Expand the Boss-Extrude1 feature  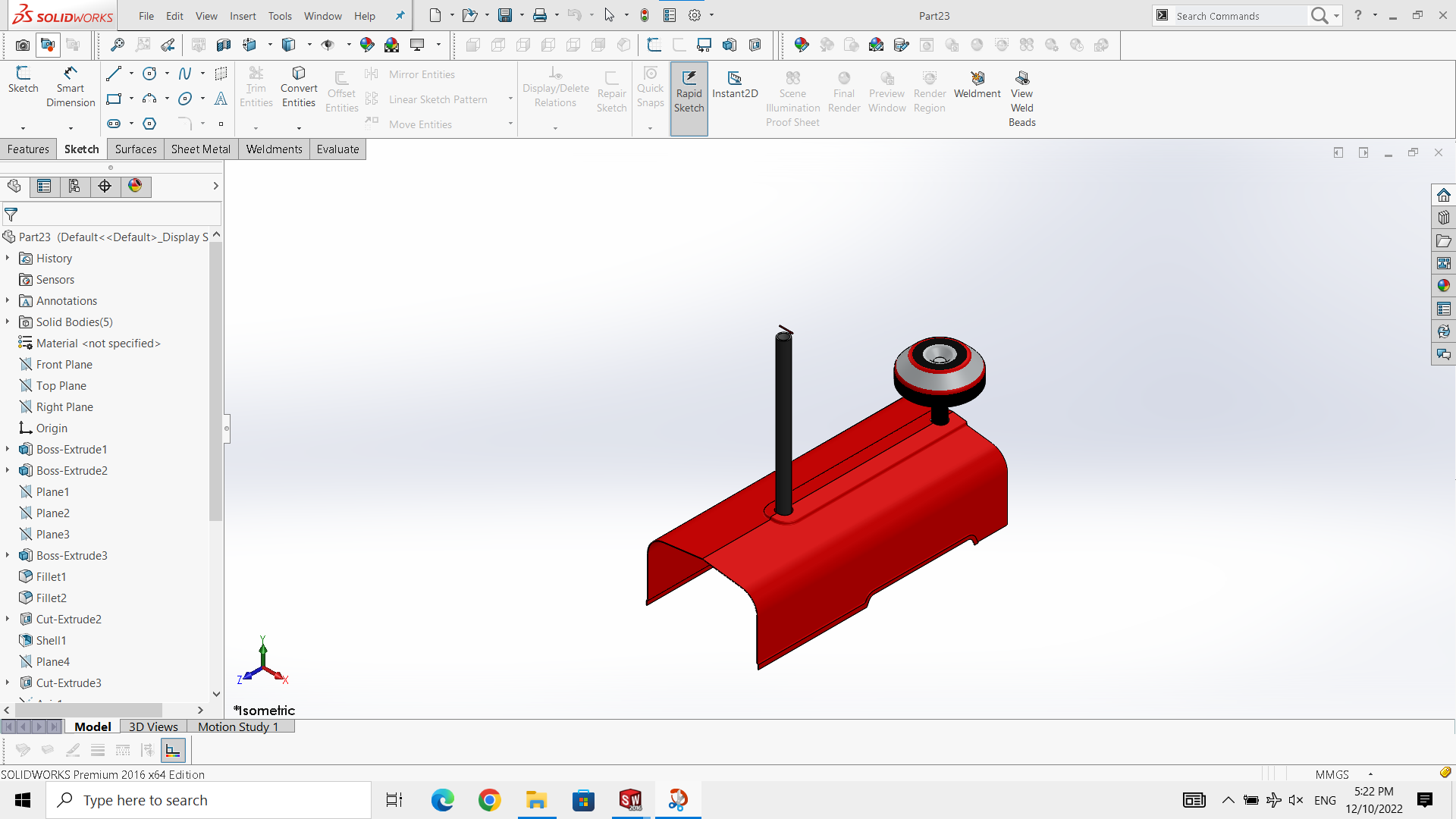tap(8, 450)
